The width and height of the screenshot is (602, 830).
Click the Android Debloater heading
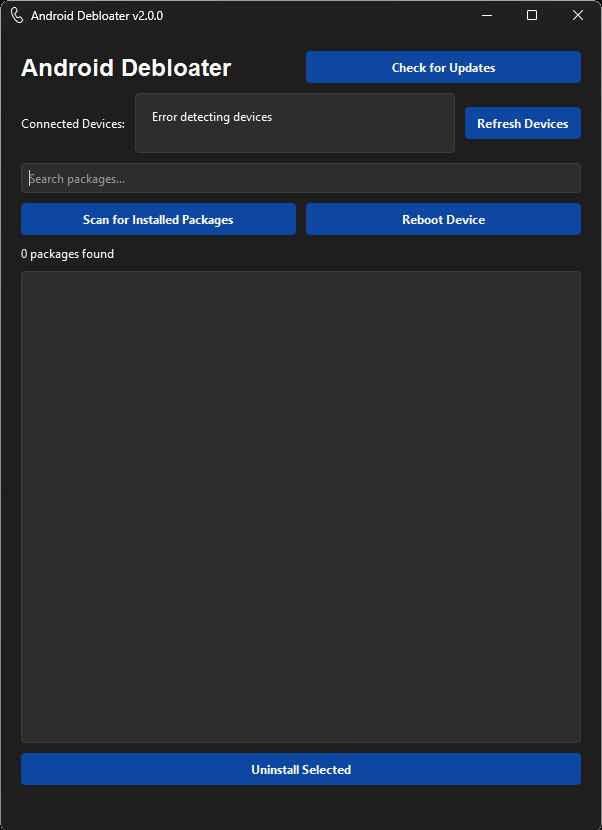(x=126, y=68)
